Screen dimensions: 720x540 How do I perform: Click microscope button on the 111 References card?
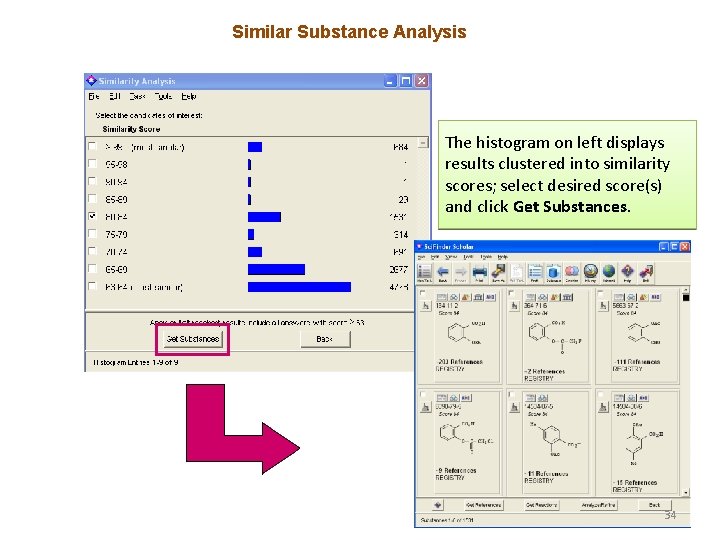click(603, 306)
